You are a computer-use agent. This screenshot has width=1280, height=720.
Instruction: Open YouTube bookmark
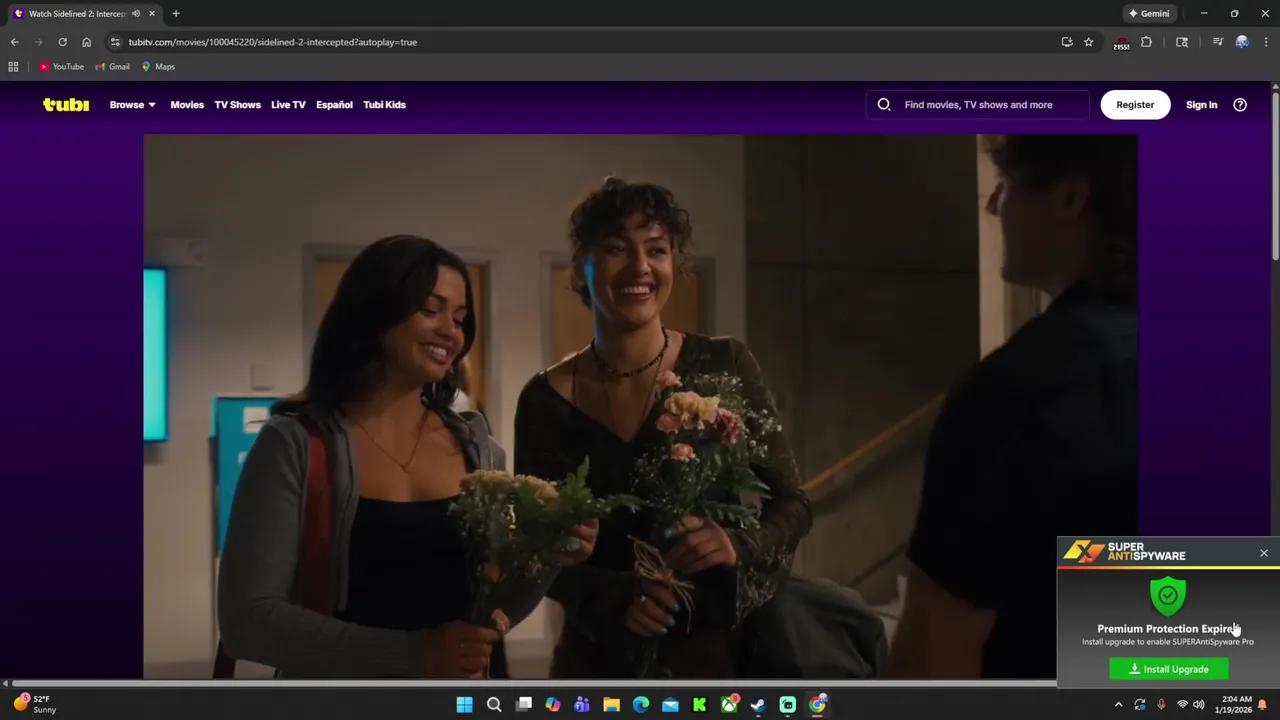61,67
